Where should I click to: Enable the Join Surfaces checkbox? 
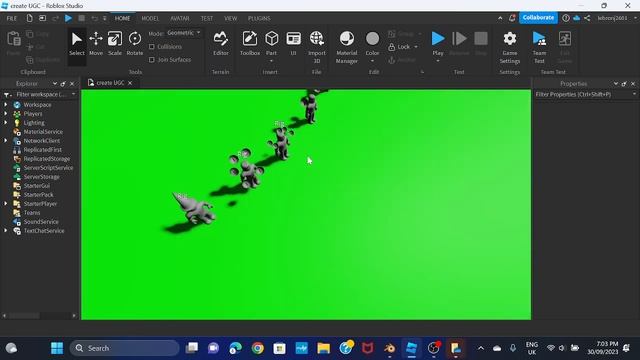[x=152, y=60]
